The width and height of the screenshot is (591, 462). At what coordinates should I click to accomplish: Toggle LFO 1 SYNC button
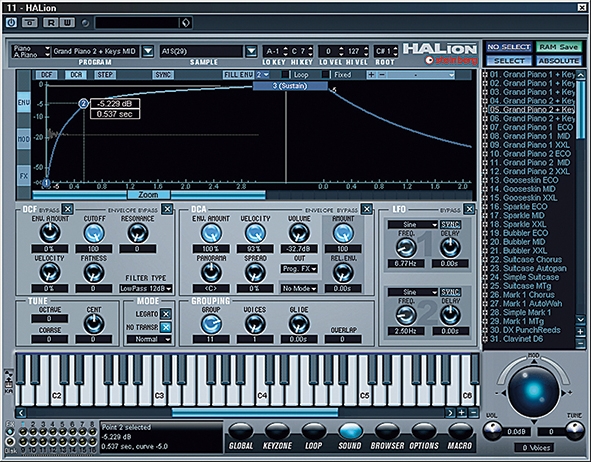(x=450, y=225)
